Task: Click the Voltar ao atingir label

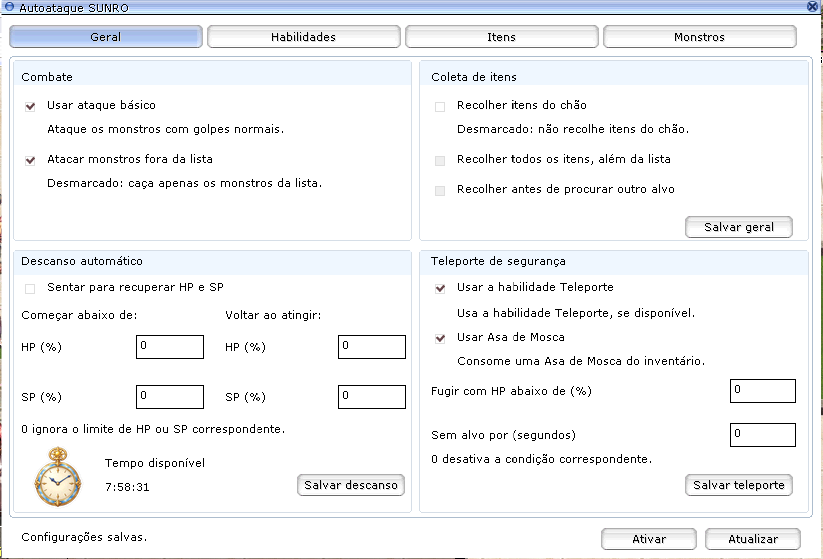Action: [x=273, y=315]
